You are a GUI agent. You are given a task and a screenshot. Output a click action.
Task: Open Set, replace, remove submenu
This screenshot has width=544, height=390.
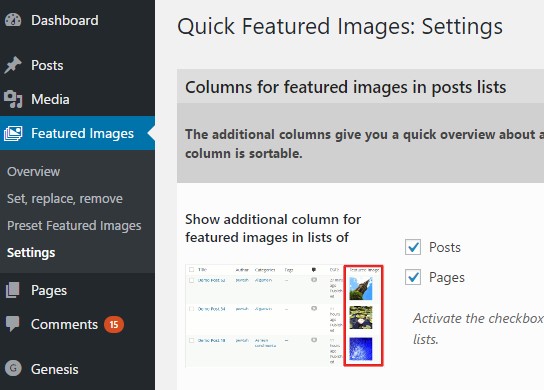tap(65, 198)
